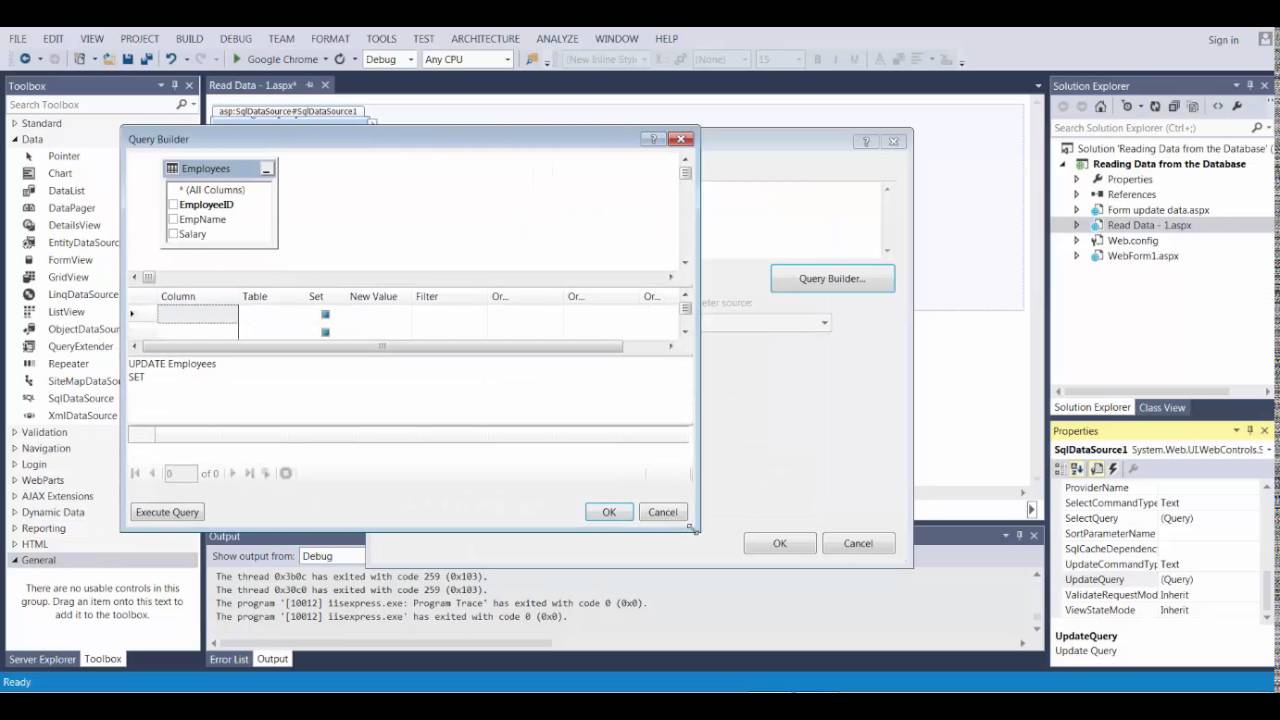
Task: Select the Repeater control in Toolbox
Action: (68, 363)
